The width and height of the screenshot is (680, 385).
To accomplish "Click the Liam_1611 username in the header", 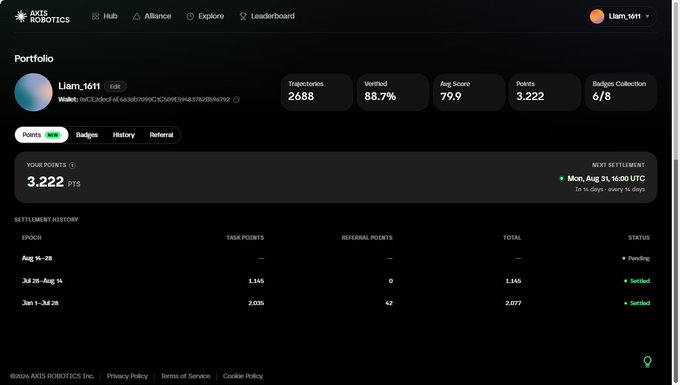I will coord(624,16).
